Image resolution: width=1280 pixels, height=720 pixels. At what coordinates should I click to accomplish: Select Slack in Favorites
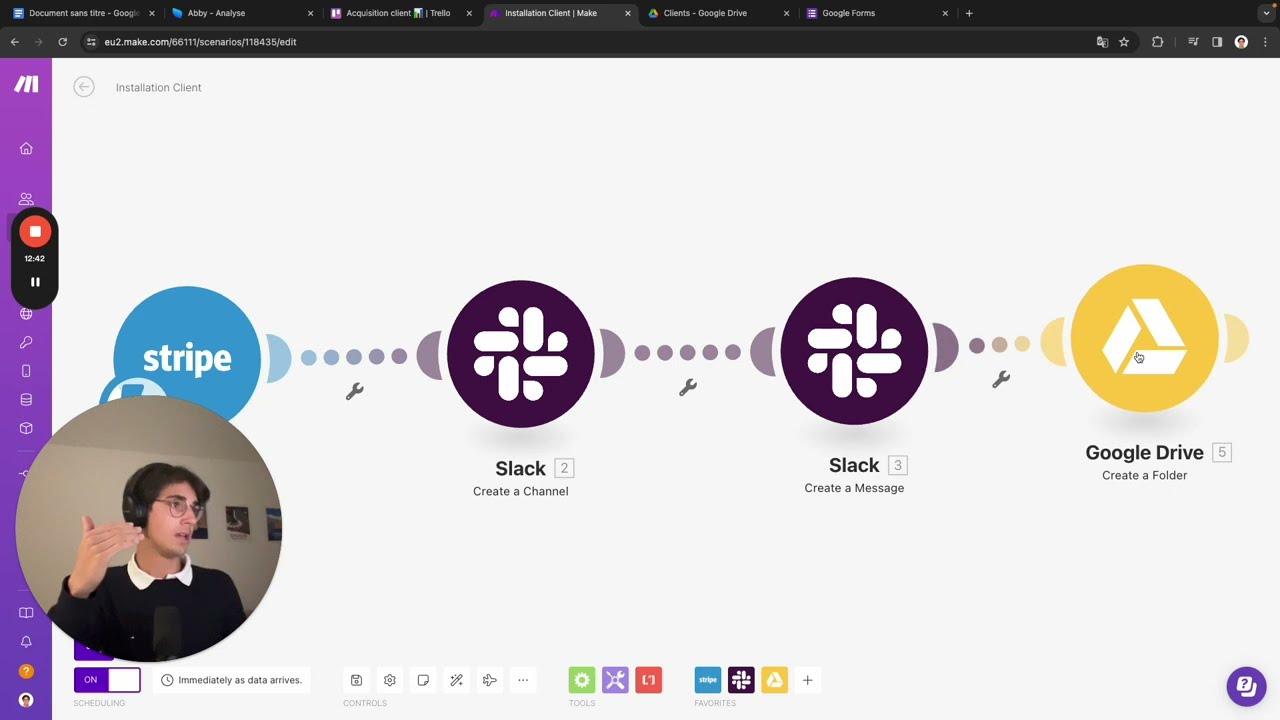(x=741, y=680)
